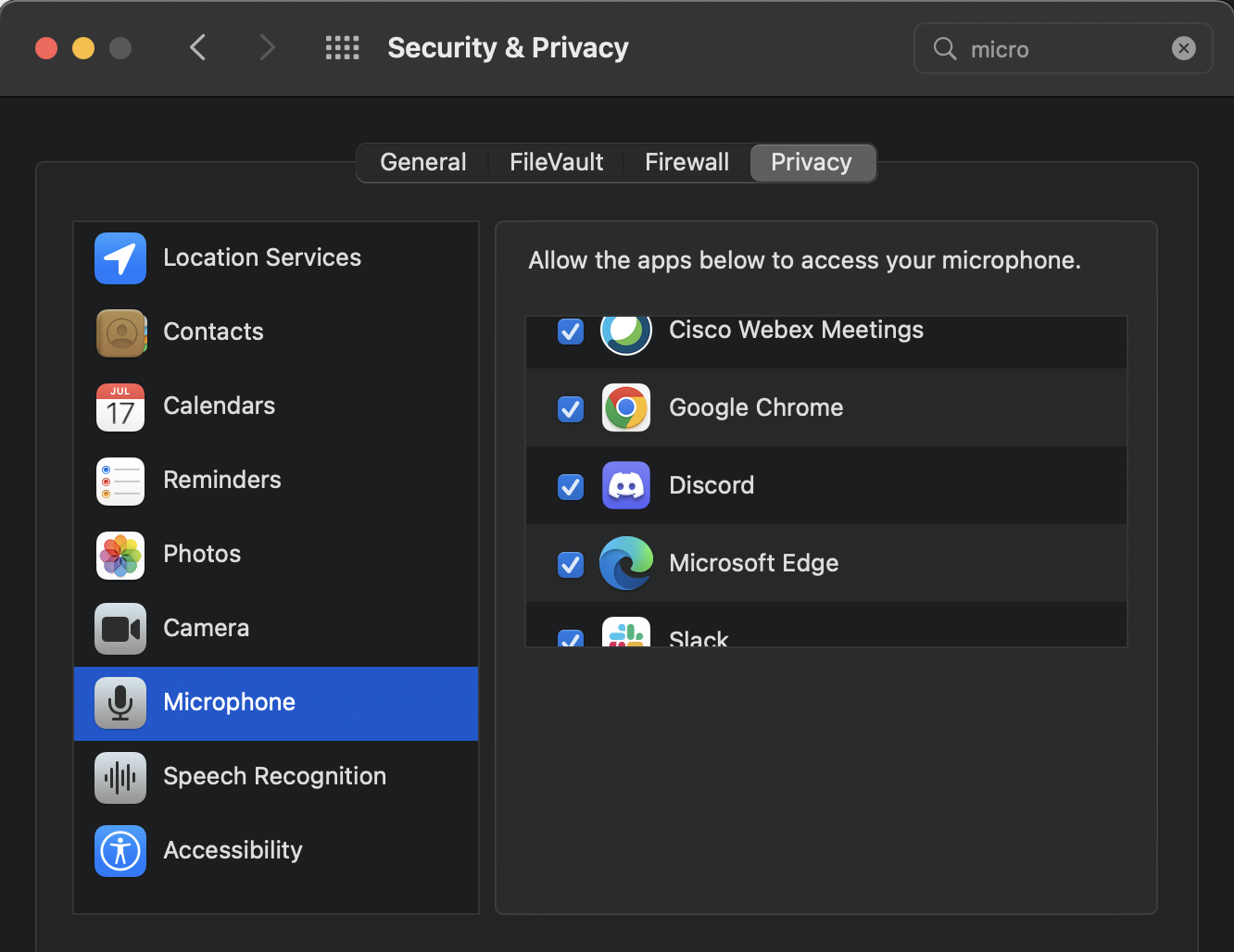Click the Speech Recognition waveform icon

[120, 777]
